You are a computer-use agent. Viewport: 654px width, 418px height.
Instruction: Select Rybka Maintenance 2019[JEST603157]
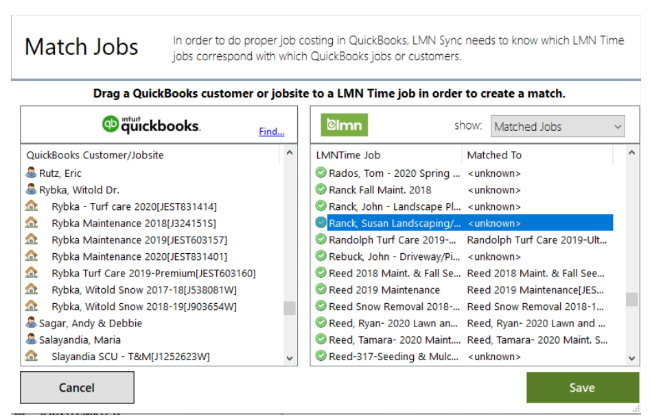pyautogui.click(x=139, y=240)
